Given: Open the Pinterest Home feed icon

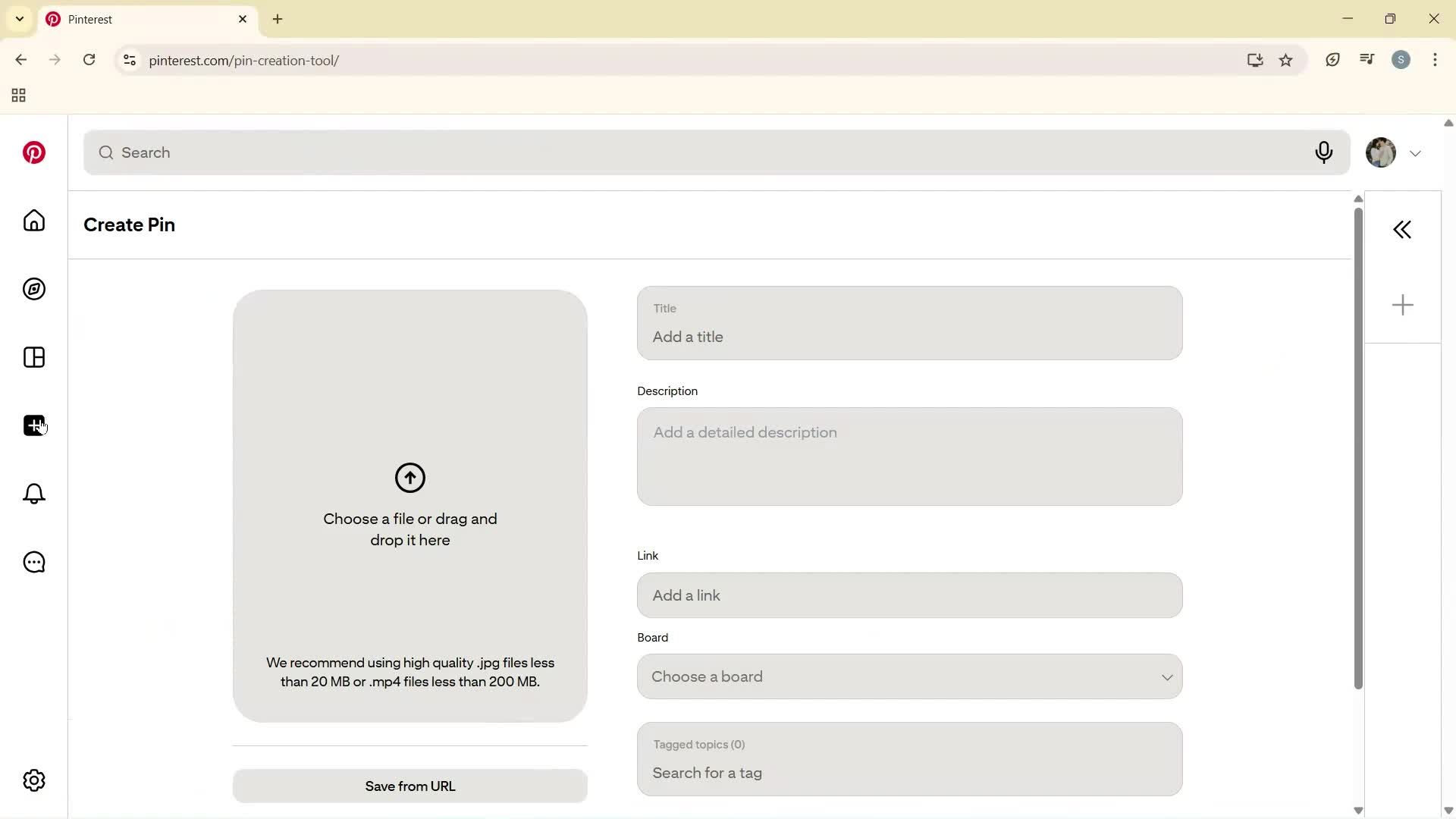Looking at the screenshot, I should (33, 221).
